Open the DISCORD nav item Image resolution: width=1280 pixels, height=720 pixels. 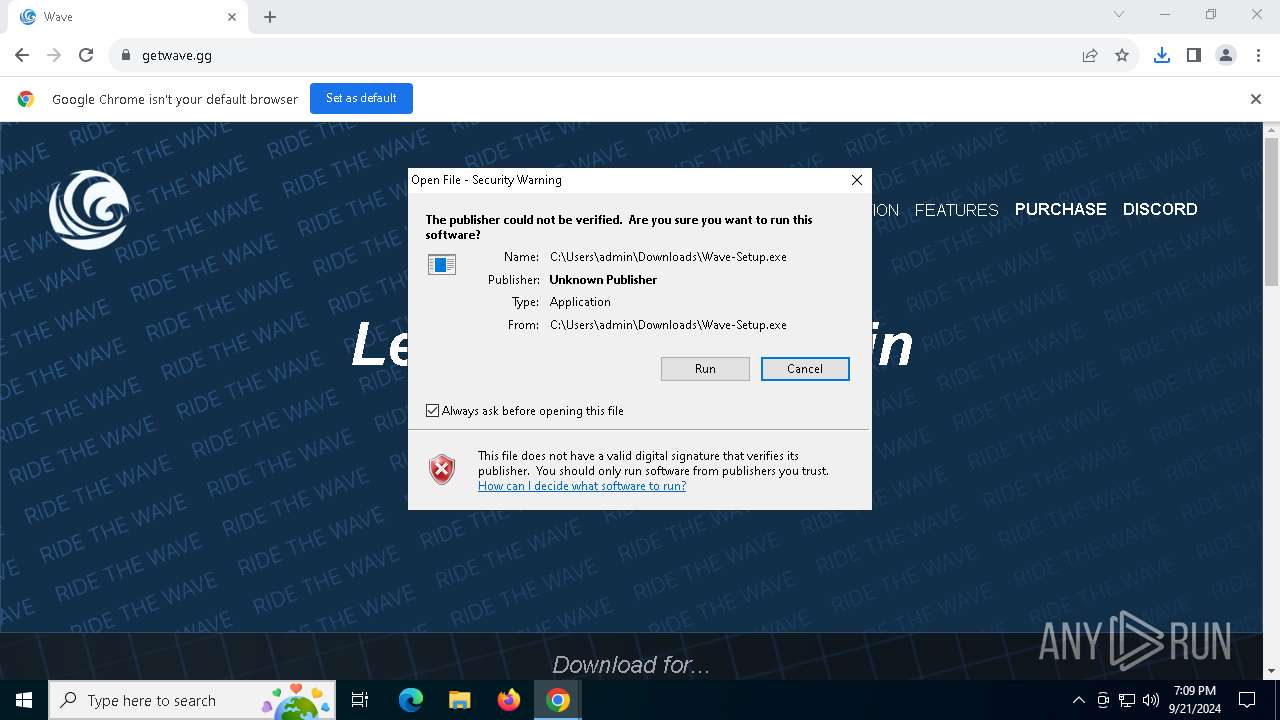click(x=1160, y=209)
